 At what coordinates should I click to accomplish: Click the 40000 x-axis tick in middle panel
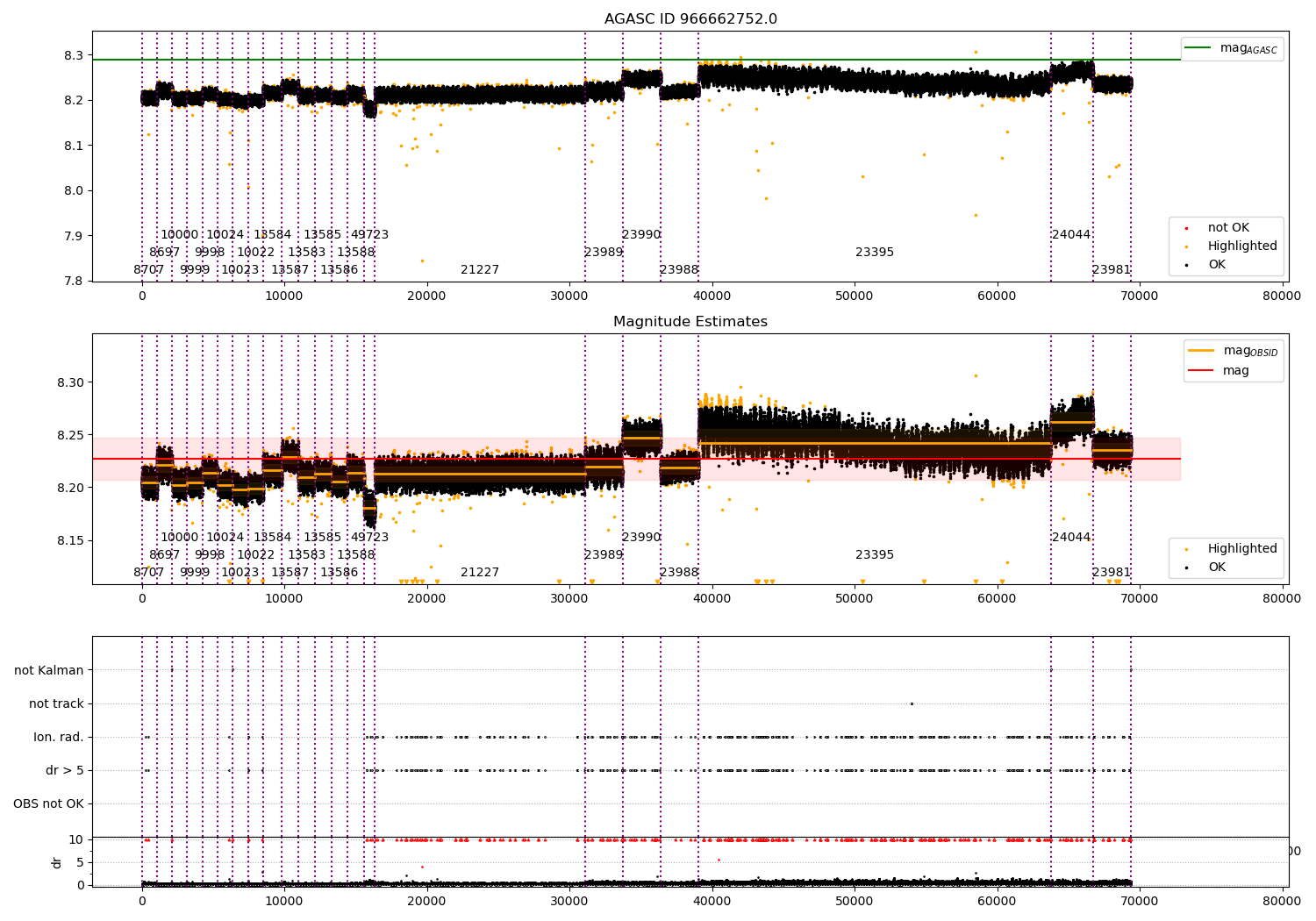(712, 598)
